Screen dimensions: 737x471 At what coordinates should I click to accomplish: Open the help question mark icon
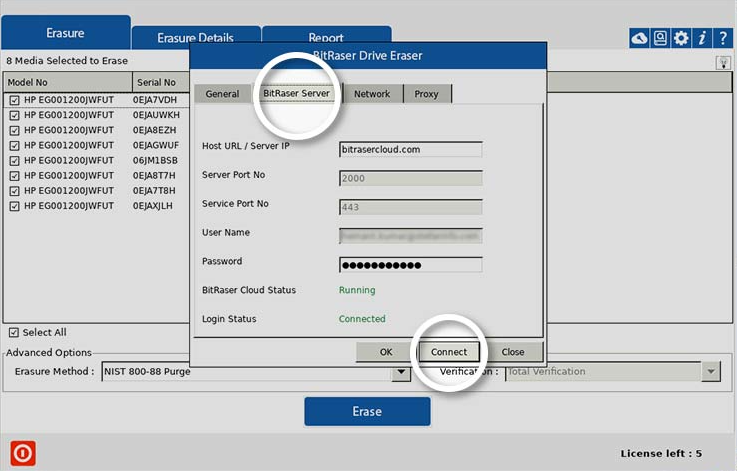coord(723,38)
